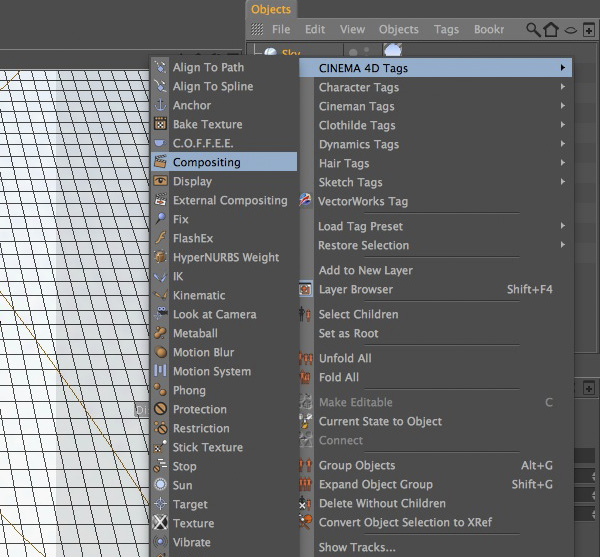Click the Sun tag icon
This screenshot has width=600, height=557.
pos(160,485)
